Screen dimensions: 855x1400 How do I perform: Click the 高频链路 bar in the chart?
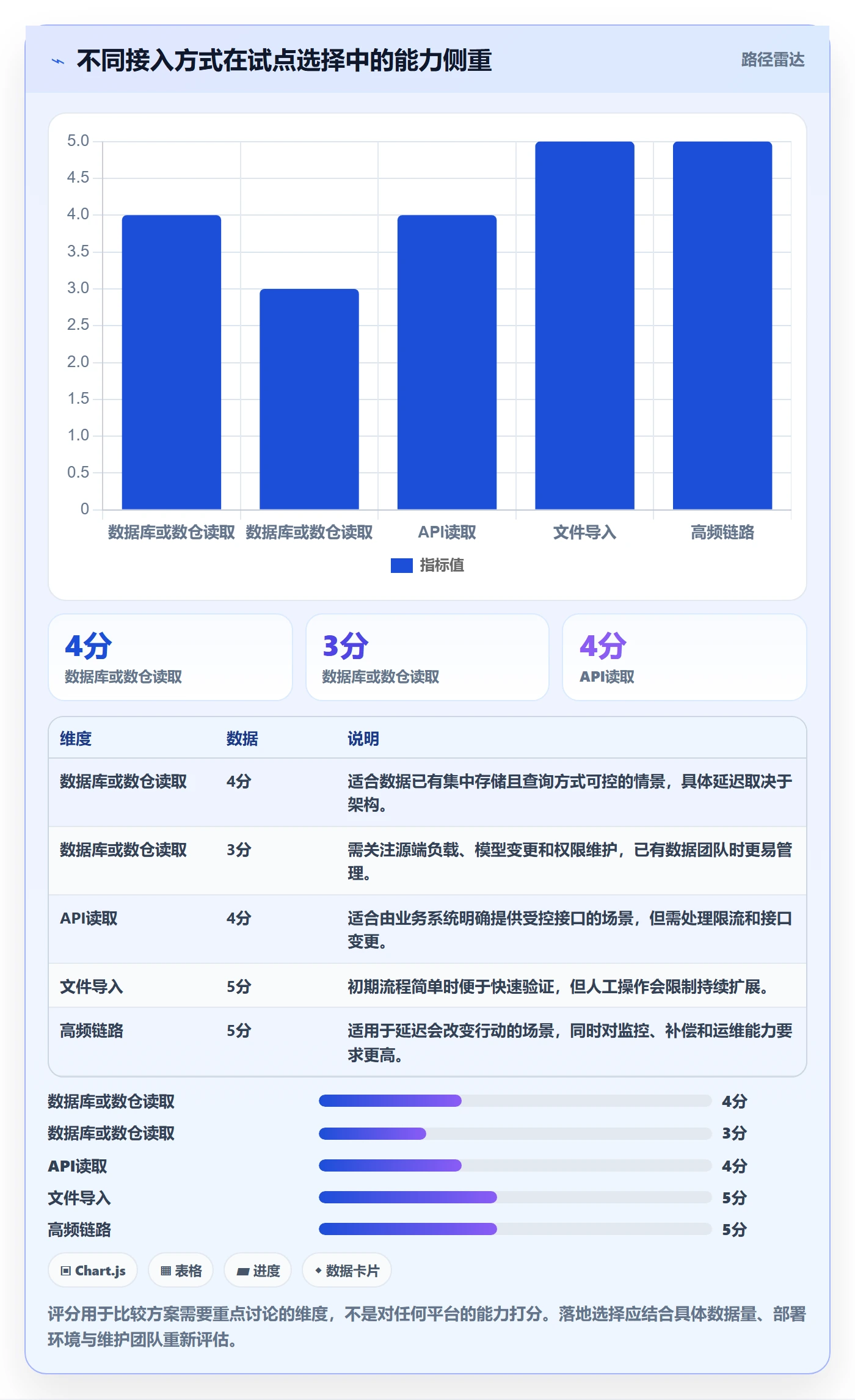point(722,326)
